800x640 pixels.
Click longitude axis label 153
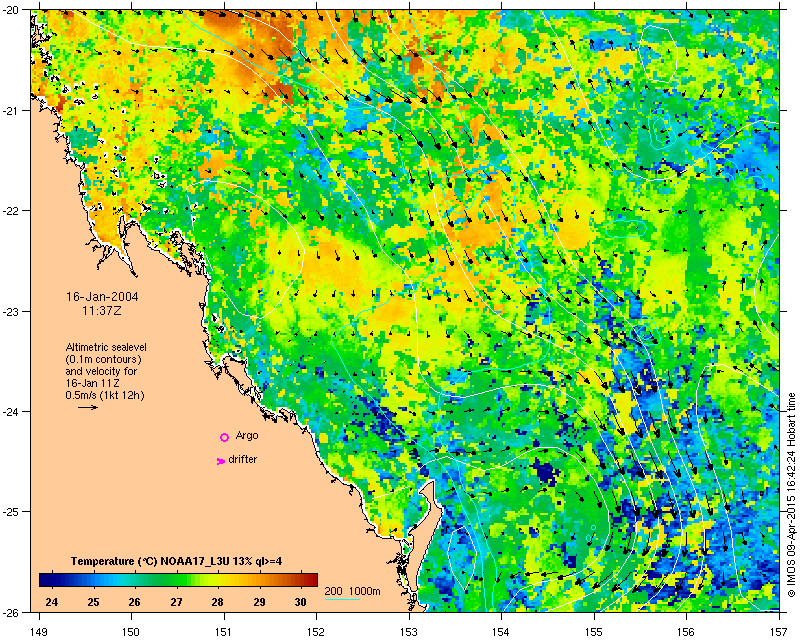(409, 632)
